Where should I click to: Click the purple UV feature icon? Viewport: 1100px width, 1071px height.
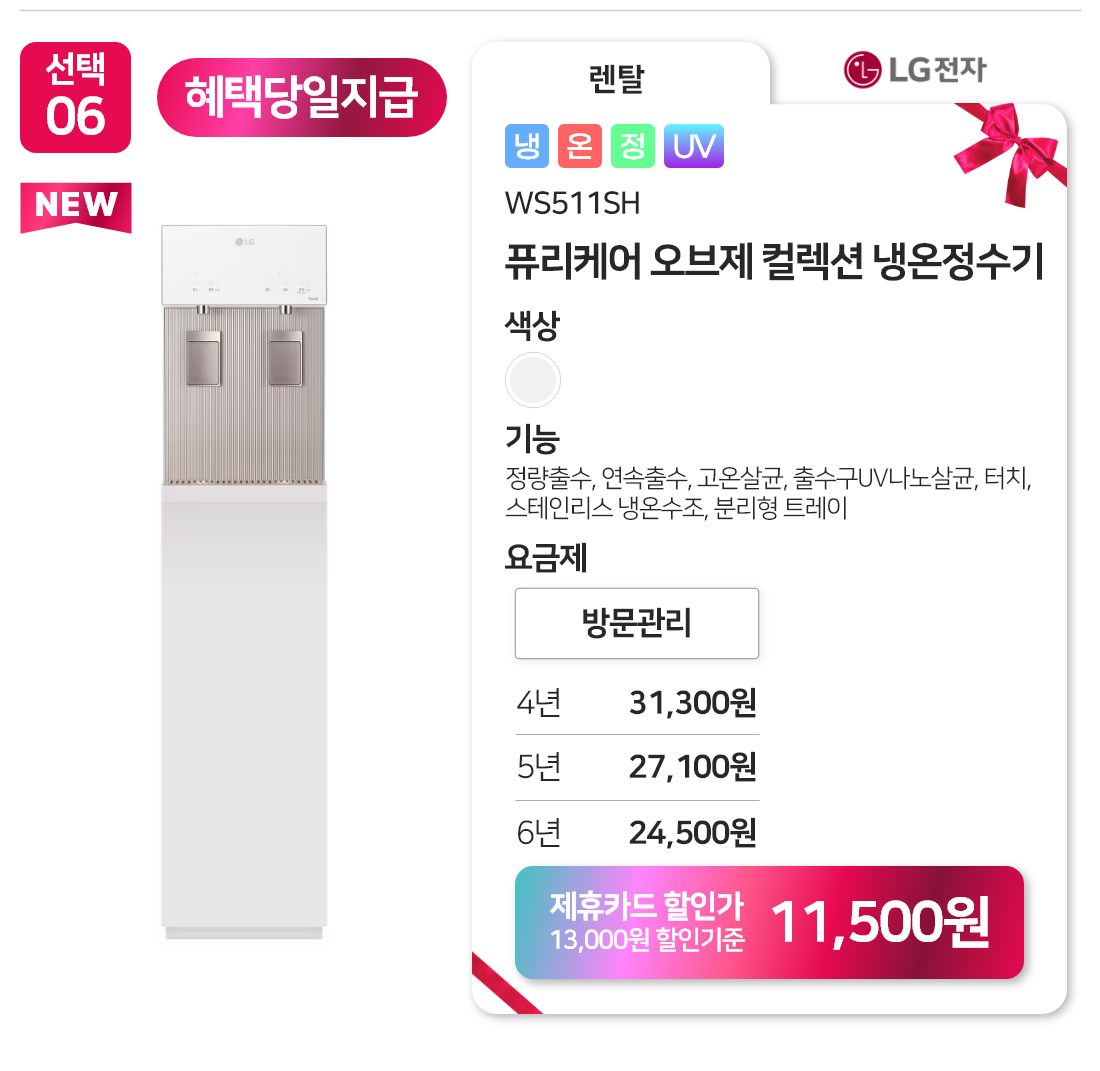(x=693, y=147)
